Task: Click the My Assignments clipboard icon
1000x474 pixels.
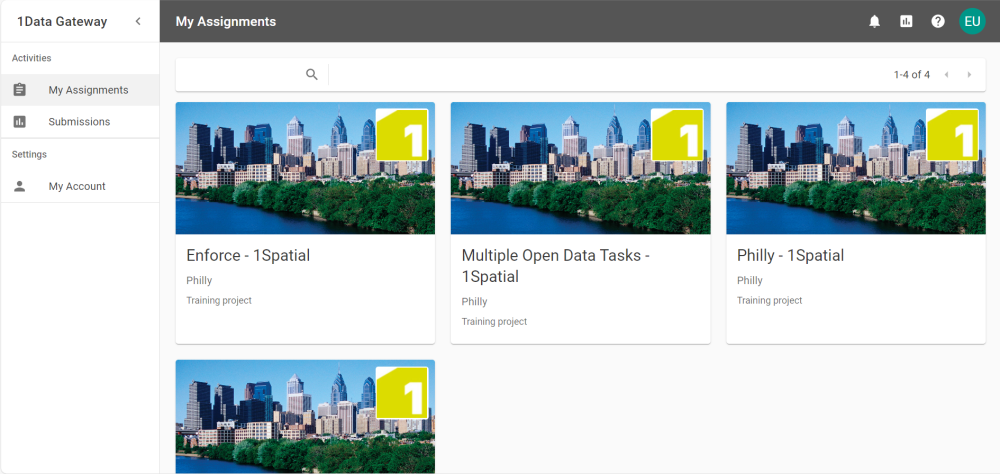Action: tap(20, 90)
